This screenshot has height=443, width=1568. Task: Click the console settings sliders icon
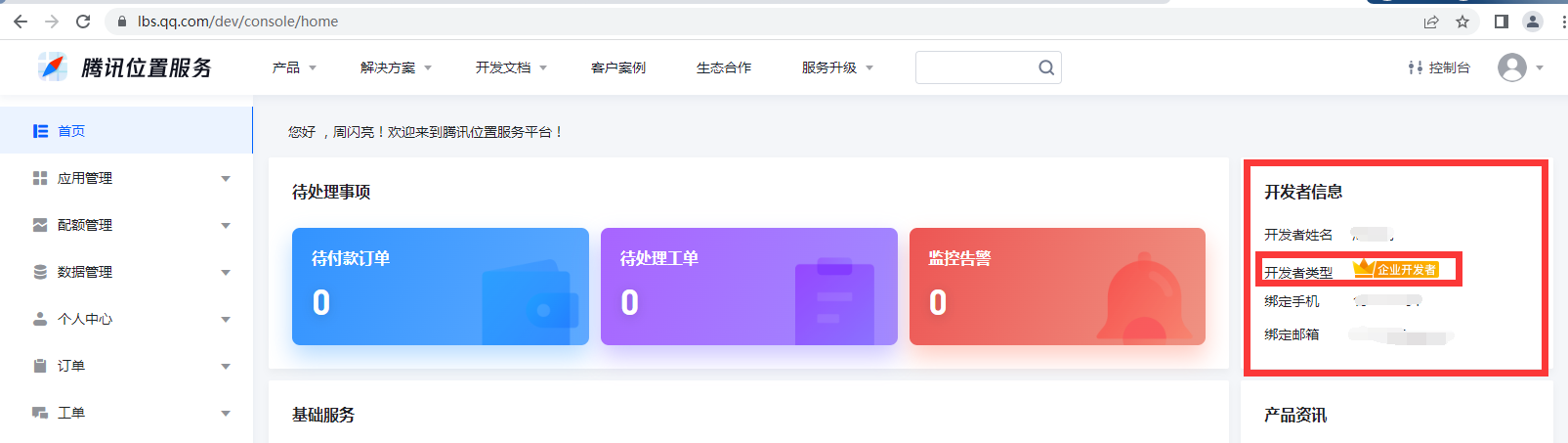(x=1416, y=67)
